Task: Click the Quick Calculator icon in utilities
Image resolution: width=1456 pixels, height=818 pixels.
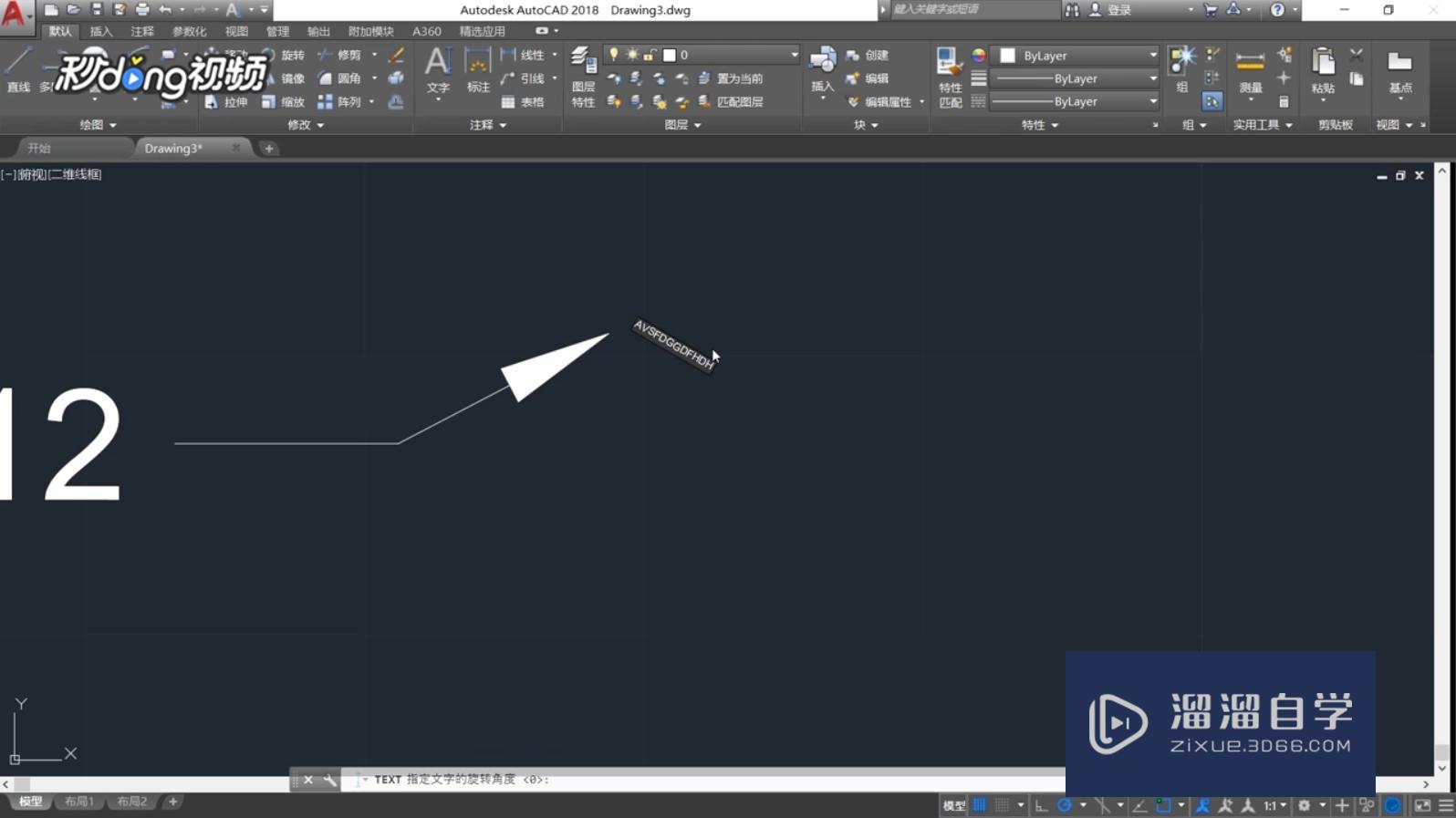Action: 1284,102
